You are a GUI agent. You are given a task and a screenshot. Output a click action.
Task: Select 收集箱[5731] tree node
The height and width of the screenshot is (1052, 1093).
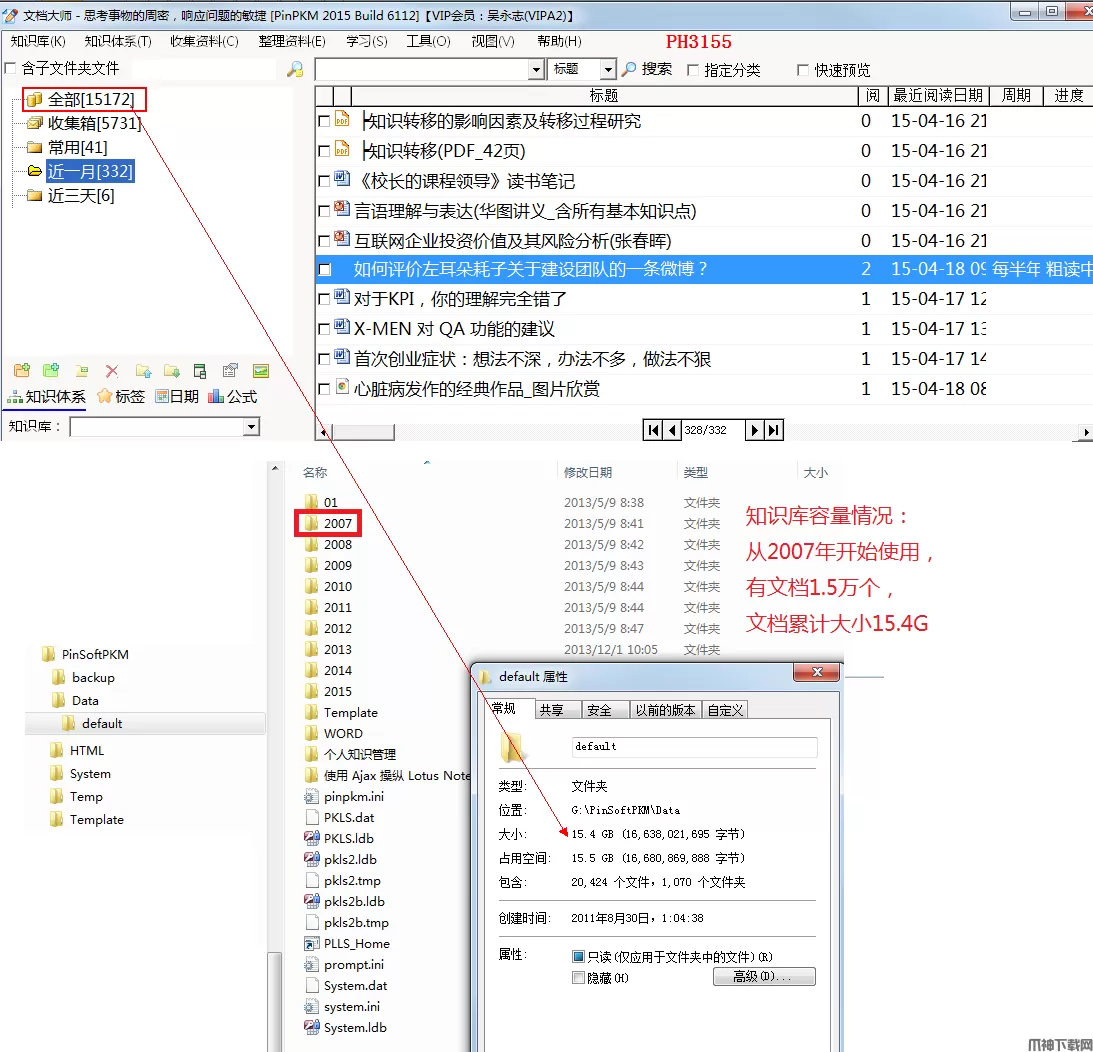pyautogui.click(x=94, y=123)
